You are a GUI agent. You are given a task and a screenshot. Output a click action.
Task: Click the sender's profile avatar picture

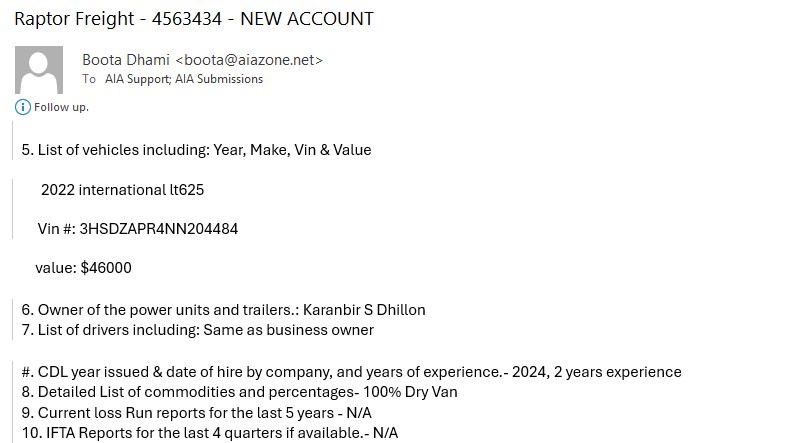(x=40, y=70)
